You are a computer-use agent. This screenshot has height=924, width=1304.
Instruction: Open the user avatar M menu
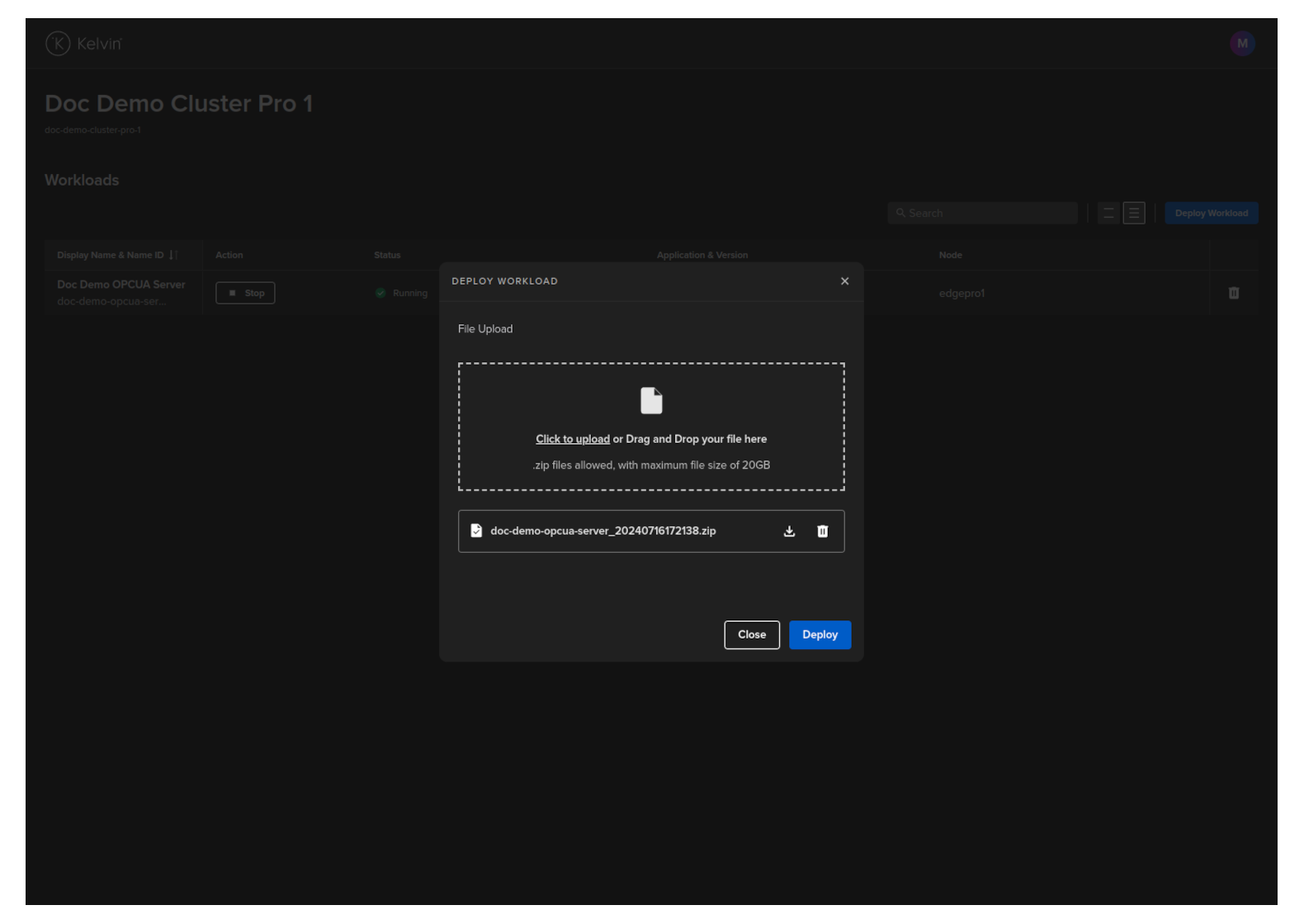(x=1241, y=44)
